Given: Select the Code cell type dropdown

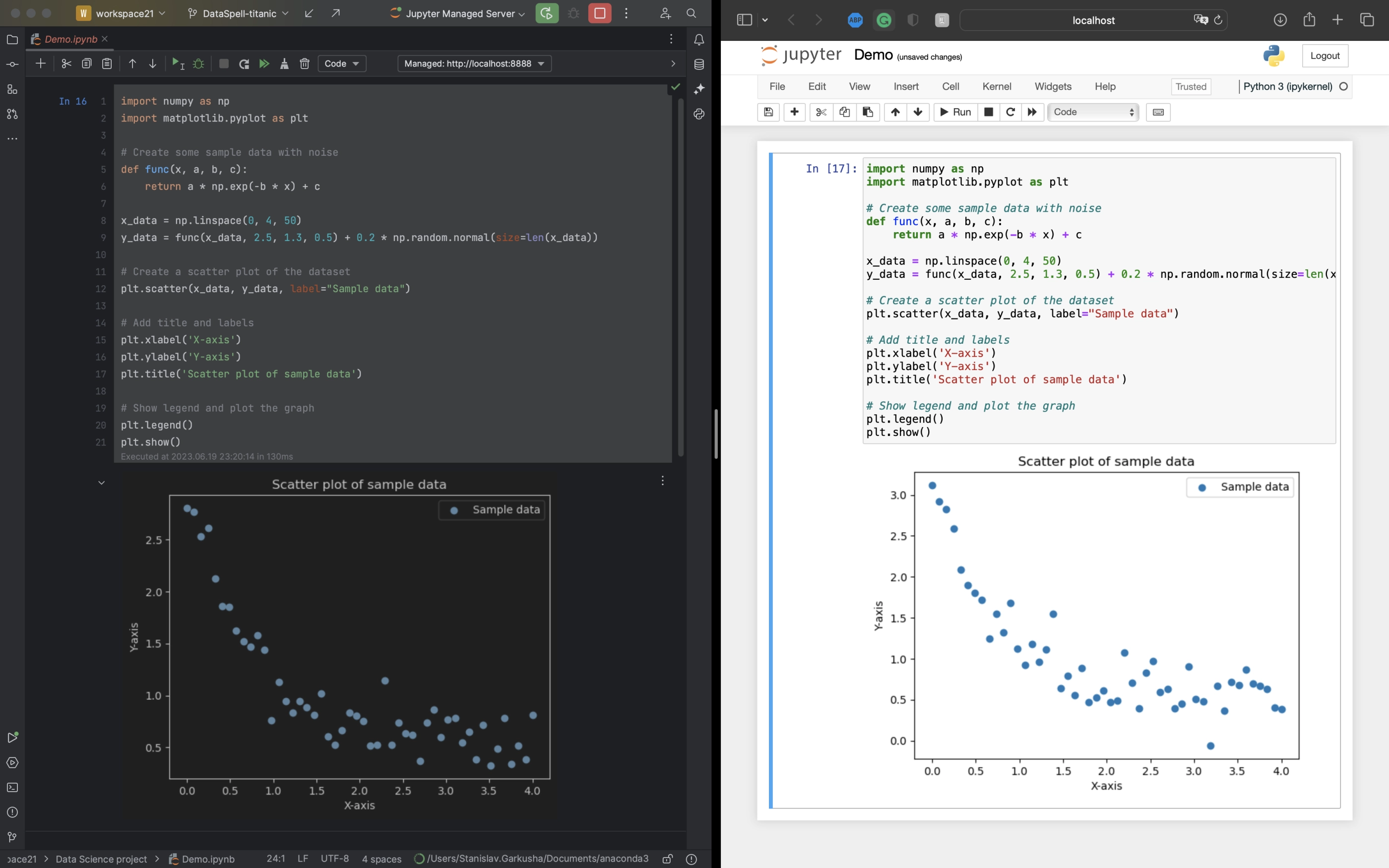Looking at the screenshot, I should tap(1092, 111).
